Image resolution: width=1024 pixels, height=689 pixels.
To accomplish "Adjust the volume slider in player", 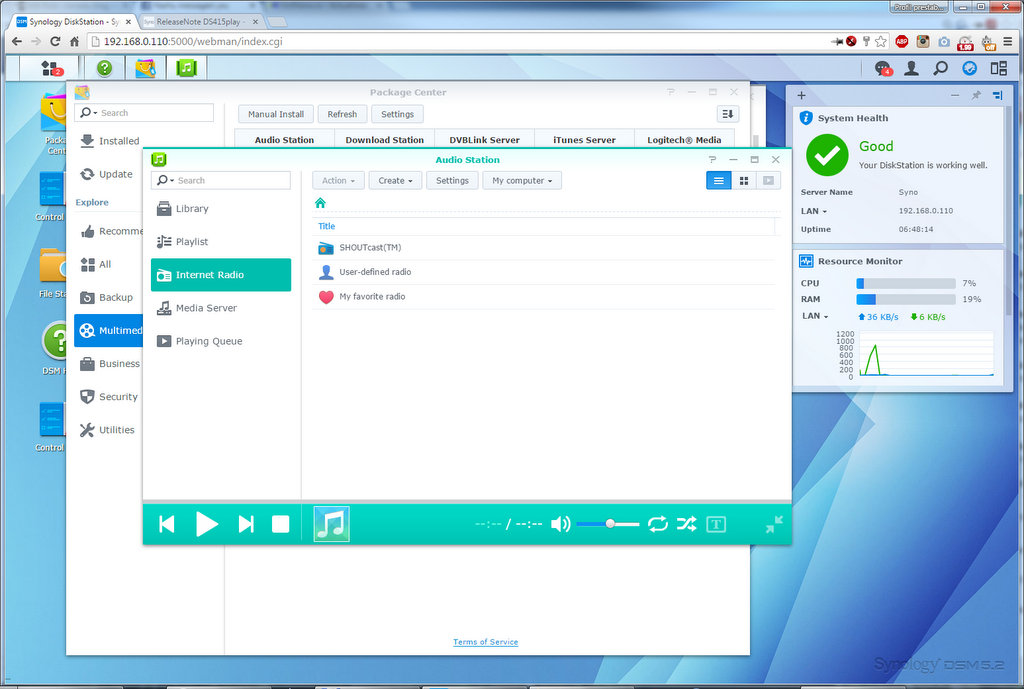I will pyautogui.click(x=608, y=524).
